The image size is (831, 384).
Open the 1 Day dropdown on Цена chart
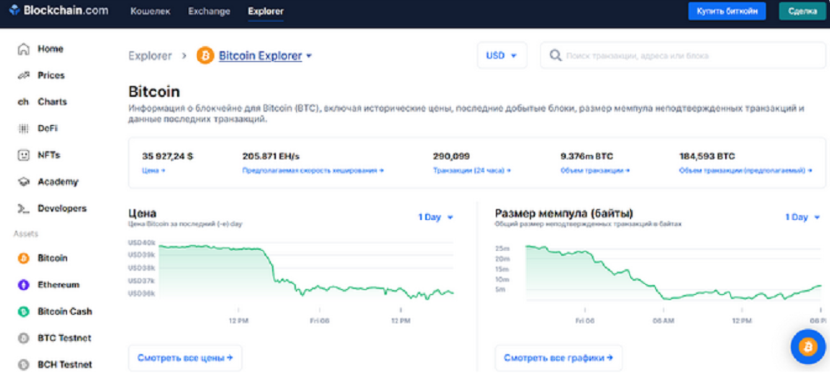tap(436, 217)
